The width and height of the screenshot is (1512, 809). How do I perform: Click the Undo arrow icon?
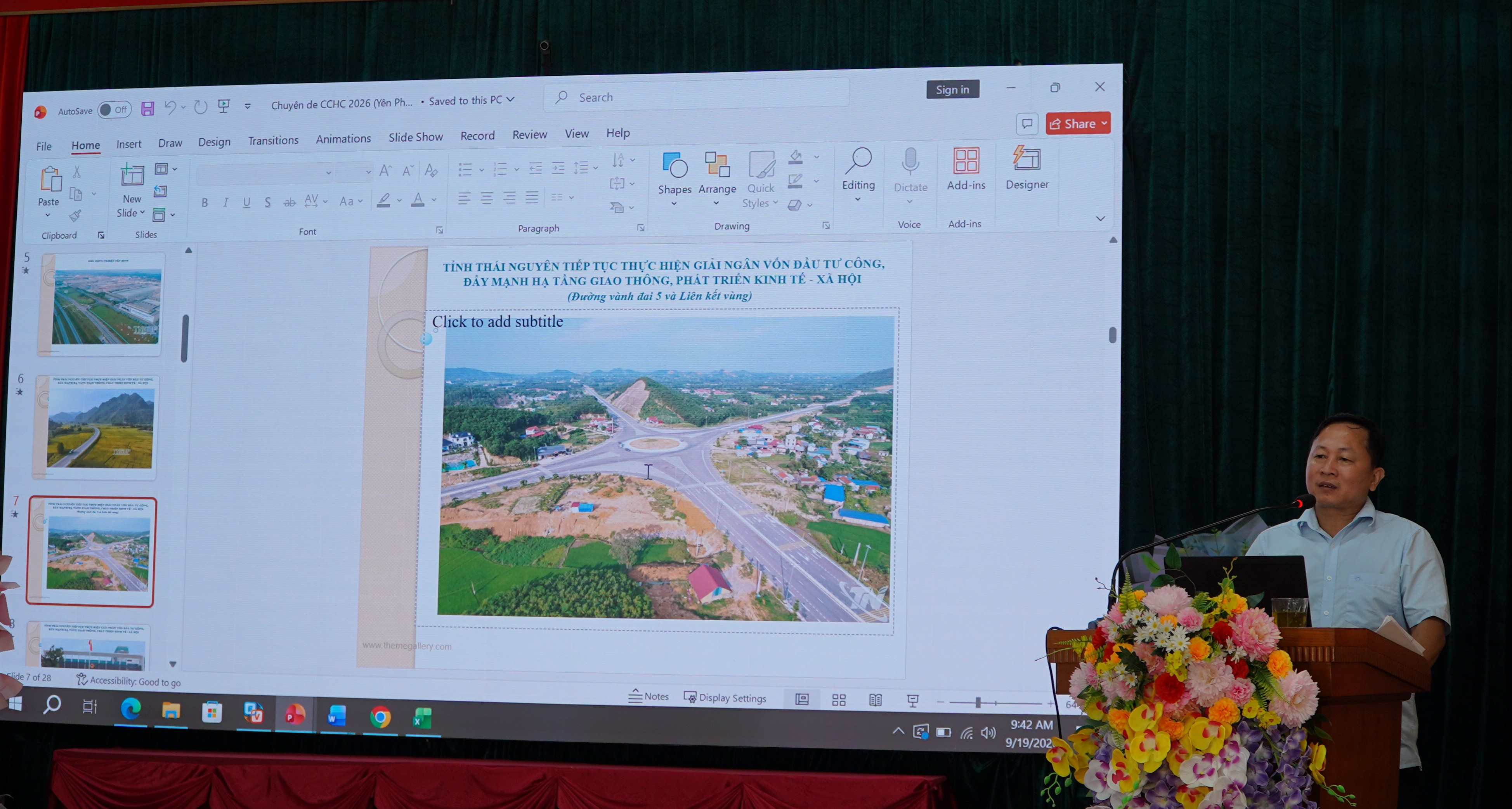click(x=170, y=107)
